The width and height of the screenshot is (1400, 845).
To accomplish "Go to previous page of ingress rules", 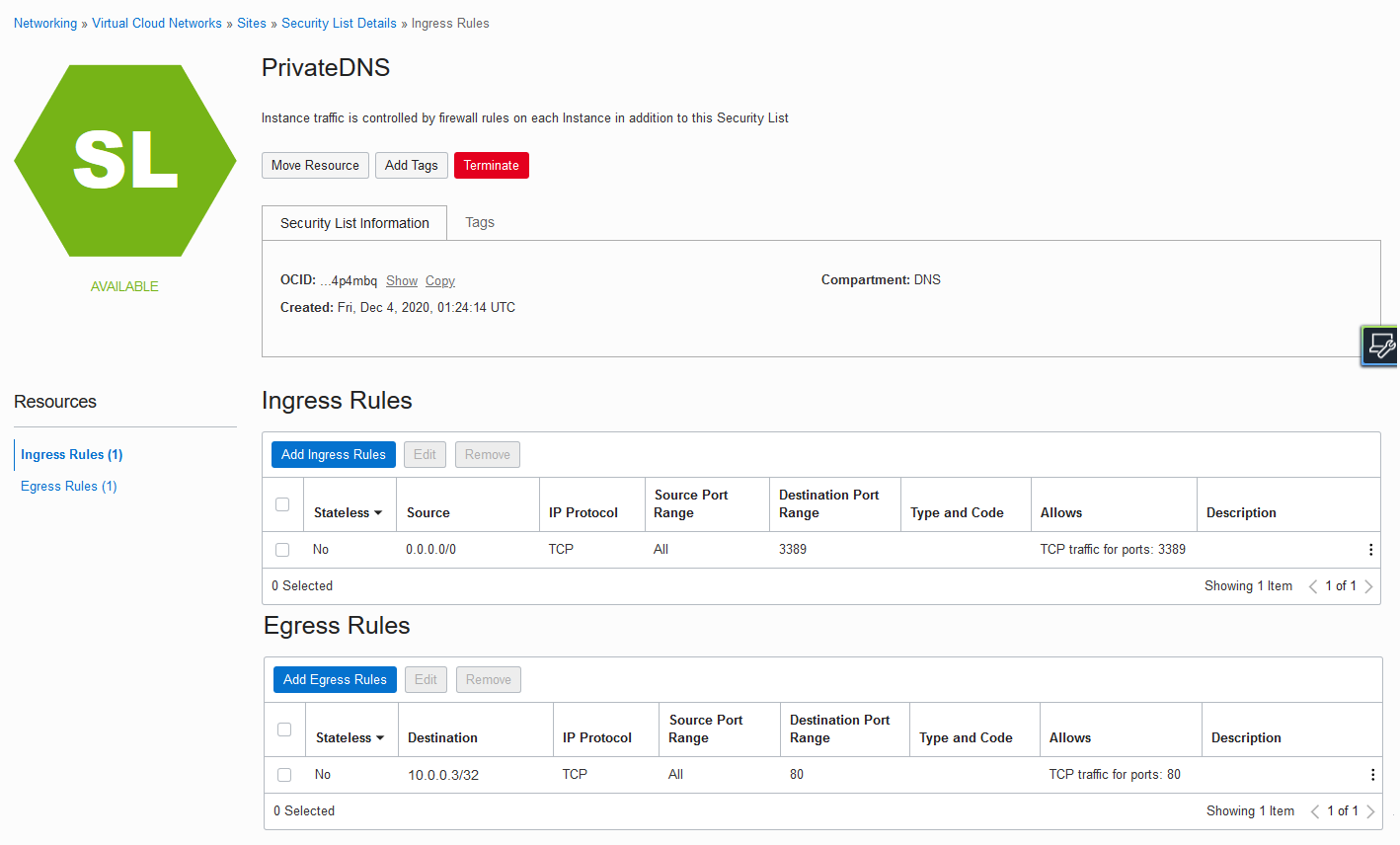I will pyautogui.click(x=1313, y=586).
